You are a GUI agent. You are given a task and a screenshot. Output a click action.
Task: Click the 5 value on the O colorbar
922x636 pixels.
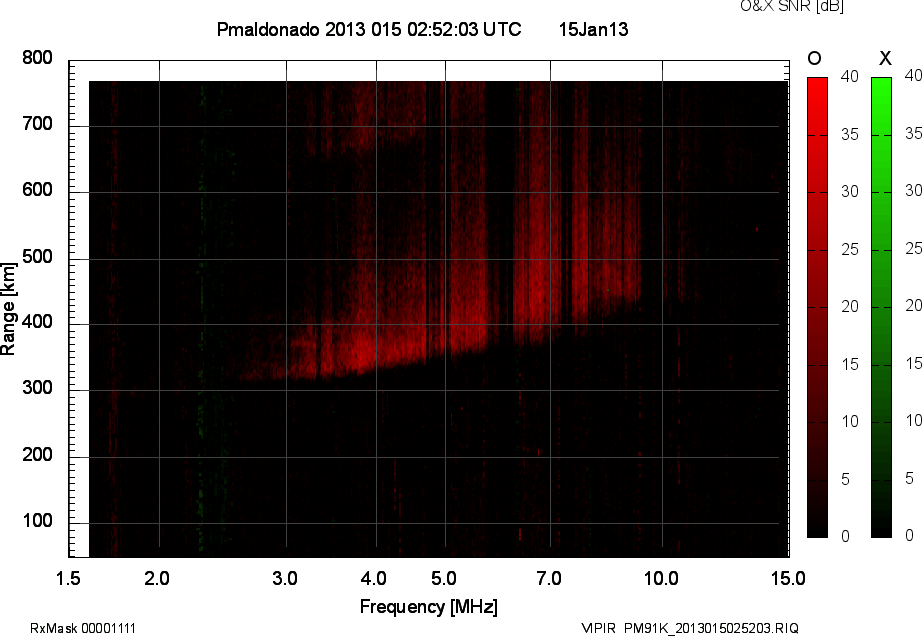[x=846, y=480]
